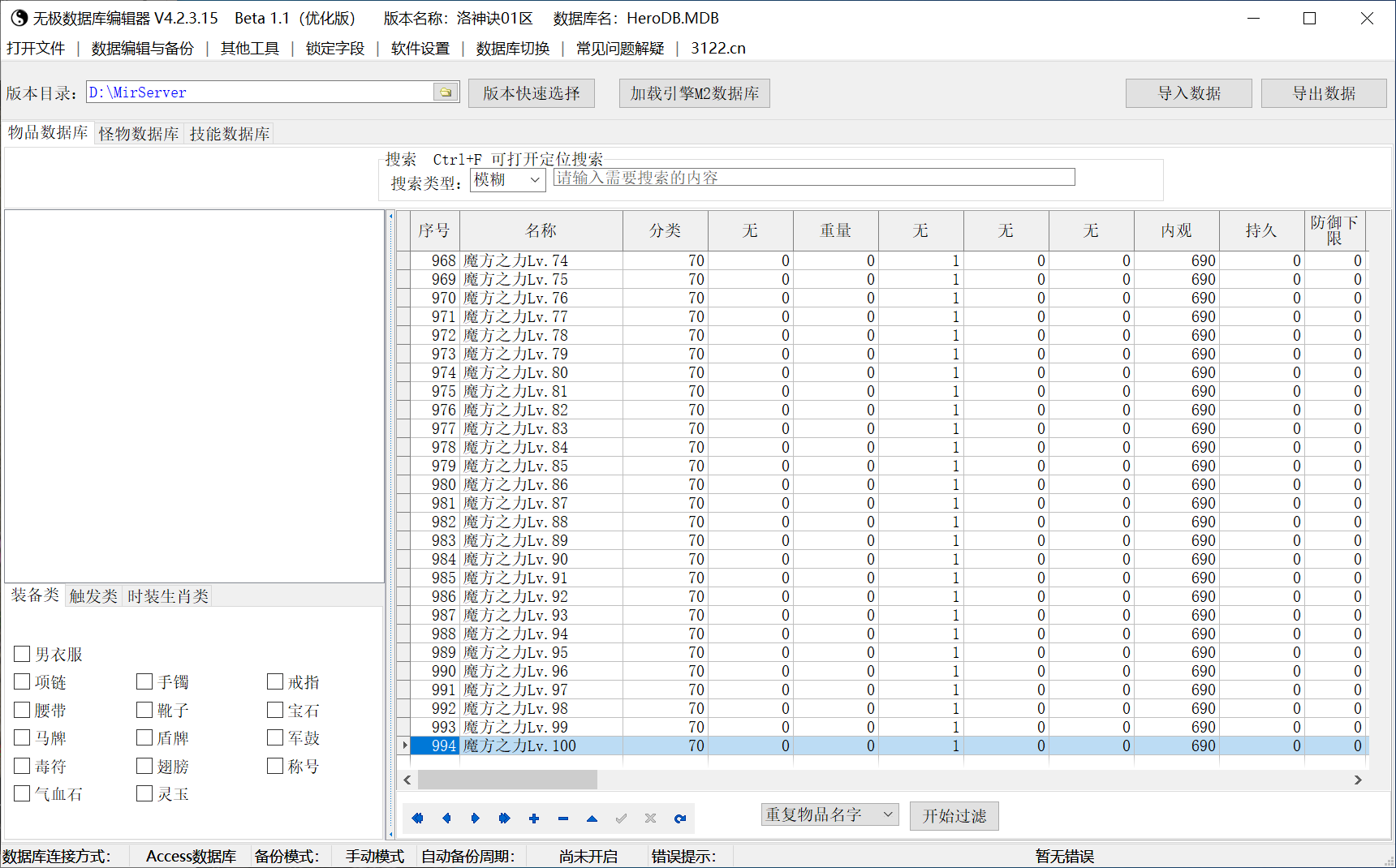Go to the next record
The height and width of the screenshot is (868, 1396).
476,819
